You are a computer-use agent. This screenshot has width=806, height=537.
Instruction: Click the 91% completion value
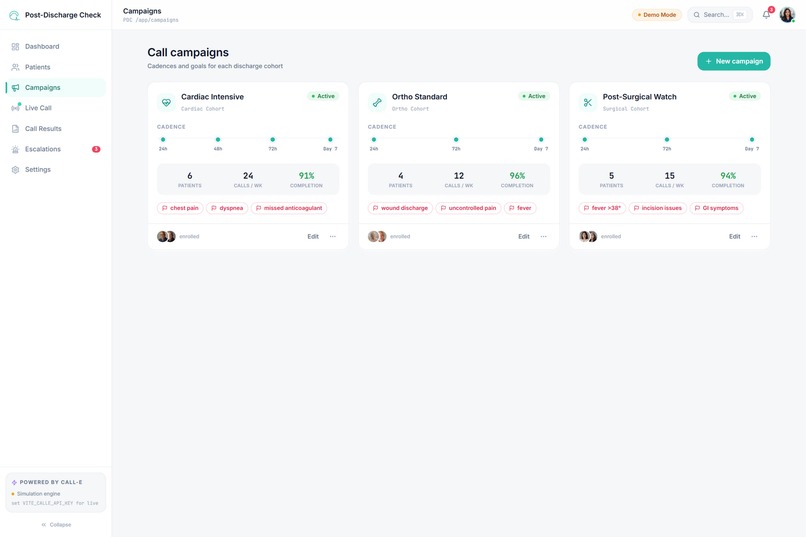coord(306,176)
